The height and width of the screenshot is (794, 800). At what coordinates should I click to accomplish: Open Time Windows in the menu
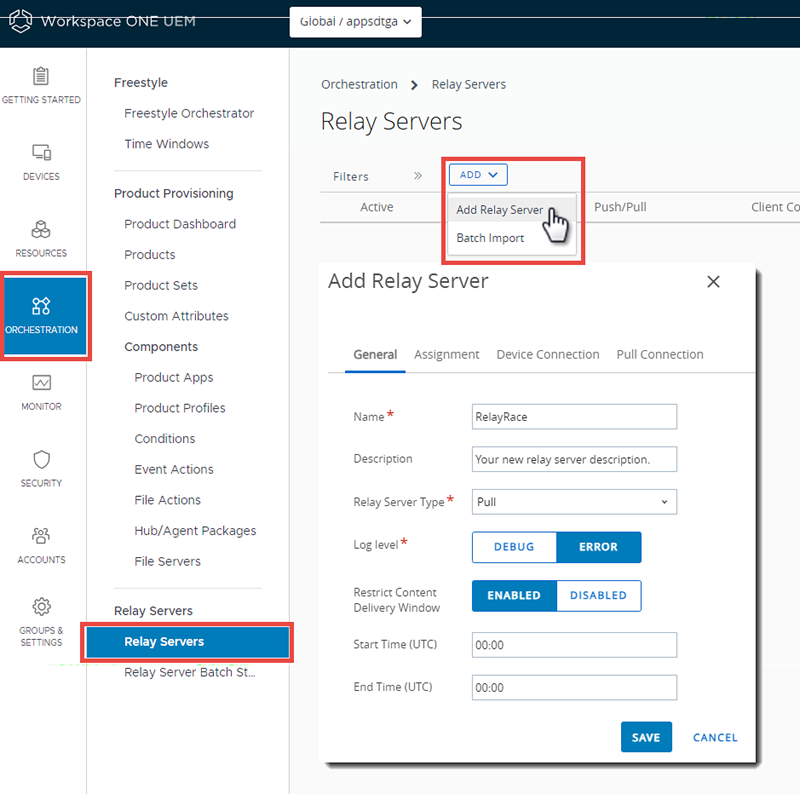(x=167, y=144)
